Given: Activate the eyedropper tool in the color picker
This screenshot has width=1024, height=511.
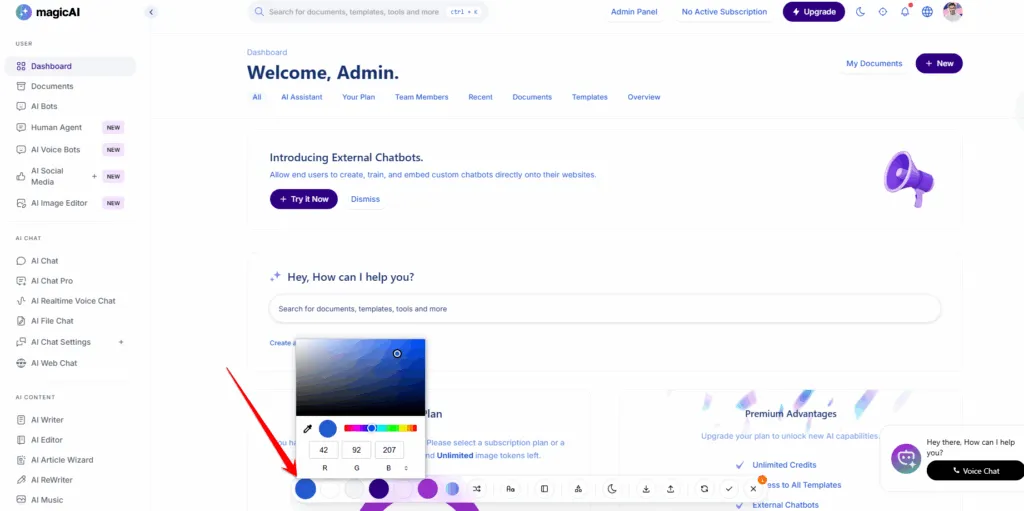Looking at the screenshot, I should click(x=308, y=429).
